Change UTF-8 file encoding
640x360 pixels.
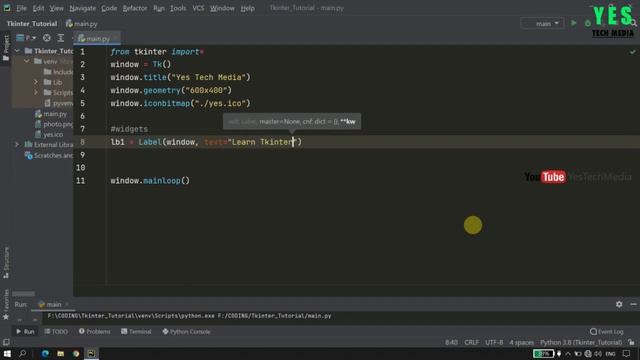coord(494,342)
